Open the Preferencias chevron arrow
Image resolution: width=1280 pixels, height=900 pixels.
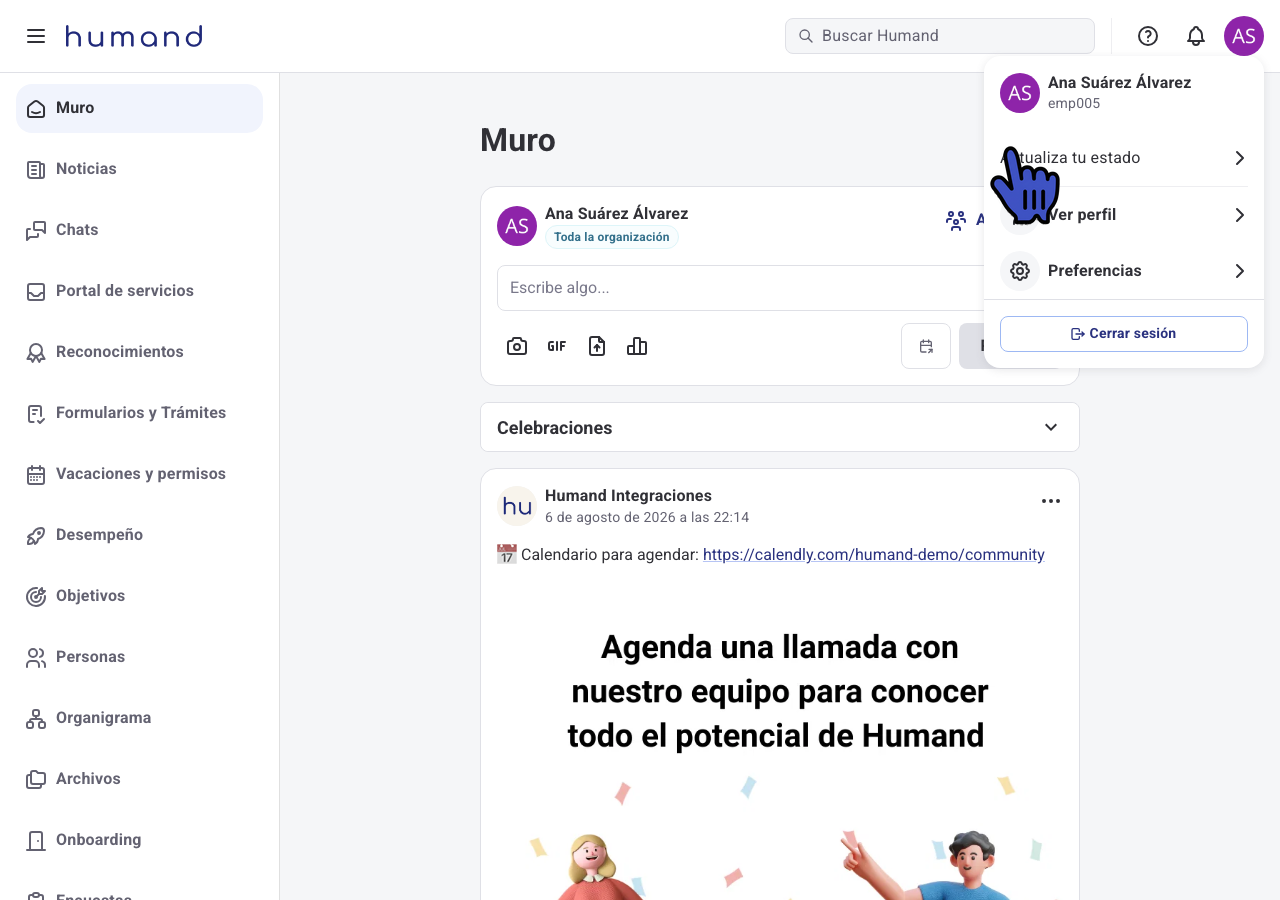[1240, 271]
